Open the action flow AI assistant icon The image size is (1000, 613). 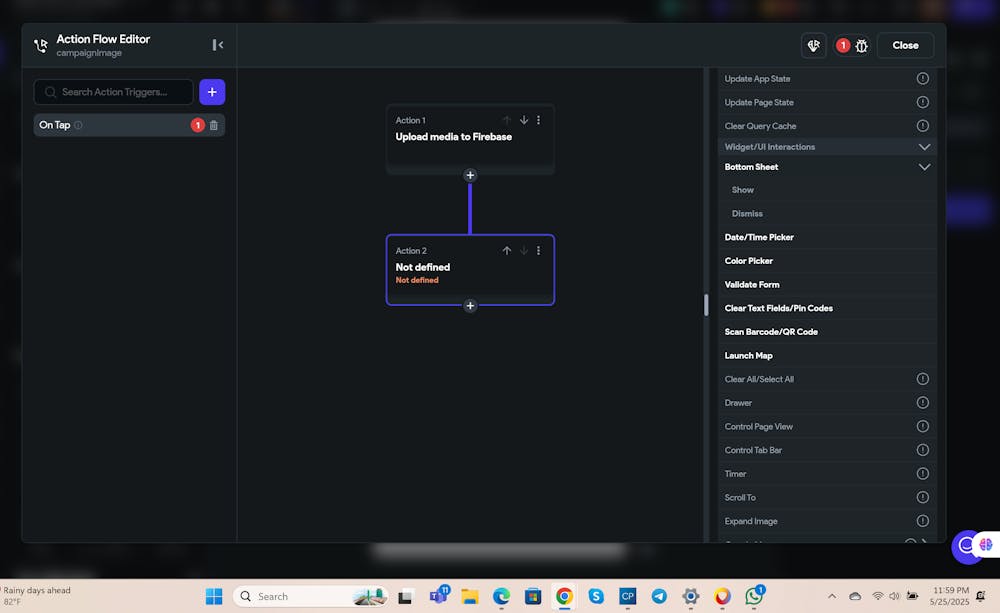pos(813,45)
